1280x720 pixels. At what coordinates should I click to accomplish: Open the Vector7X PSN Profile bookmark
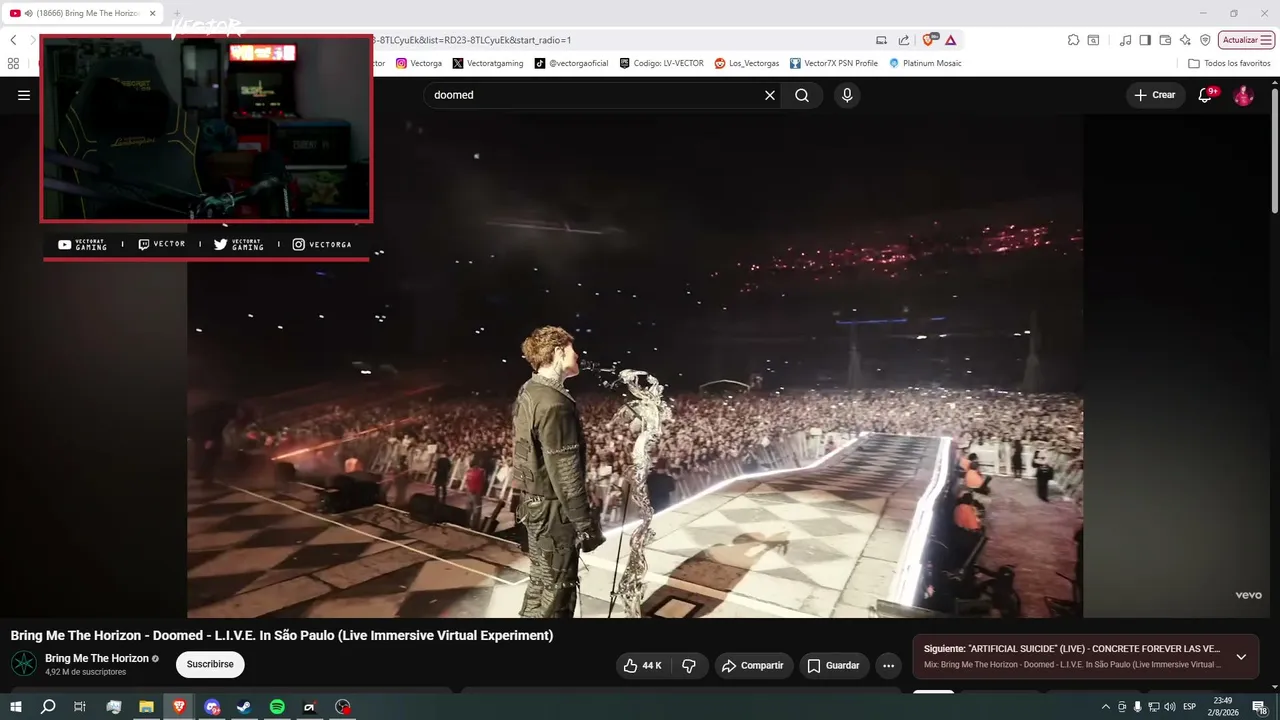[834, 63]
